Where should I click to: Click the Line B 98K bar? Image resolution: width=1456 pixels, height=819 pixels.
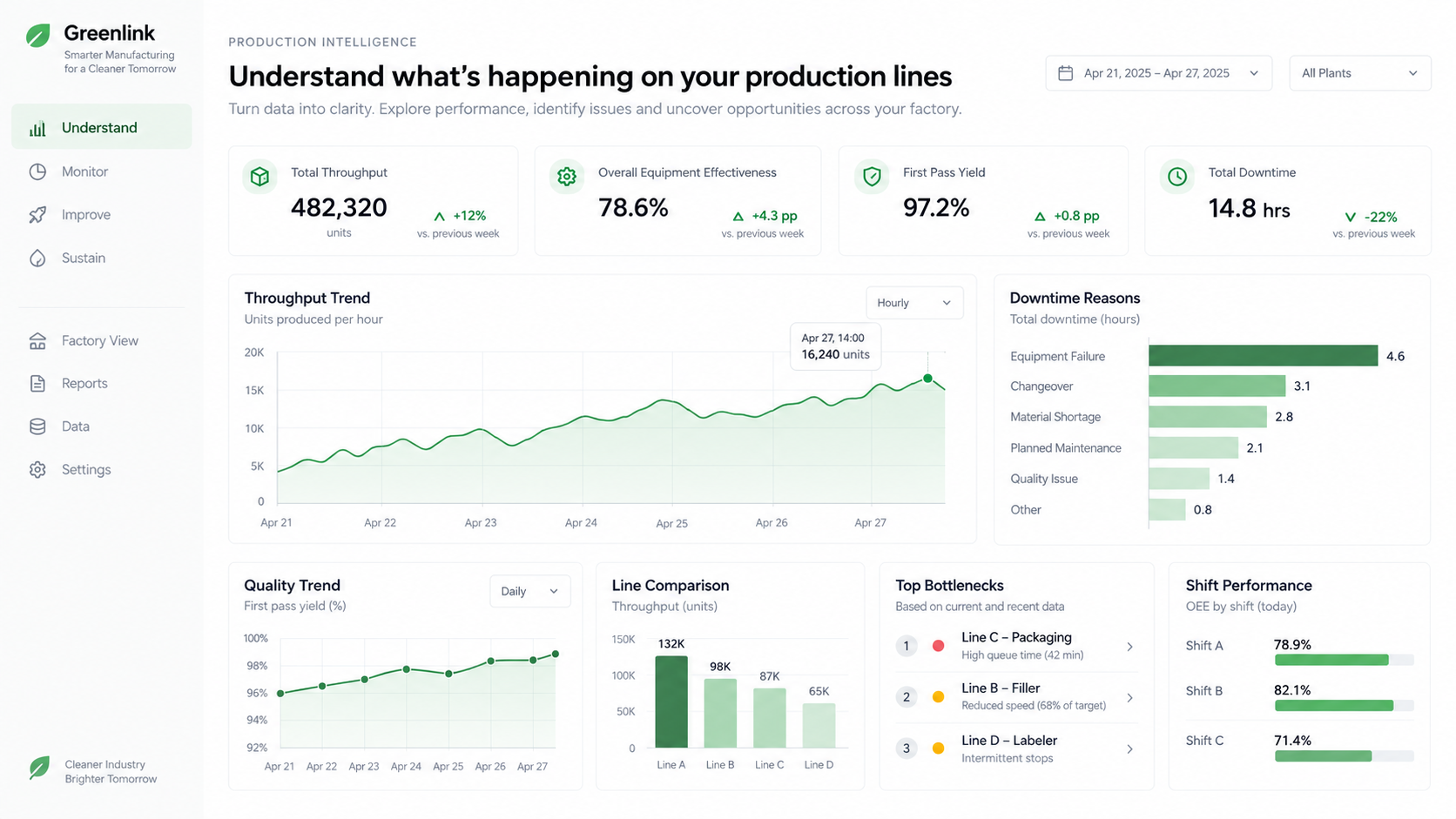point(720,713)
